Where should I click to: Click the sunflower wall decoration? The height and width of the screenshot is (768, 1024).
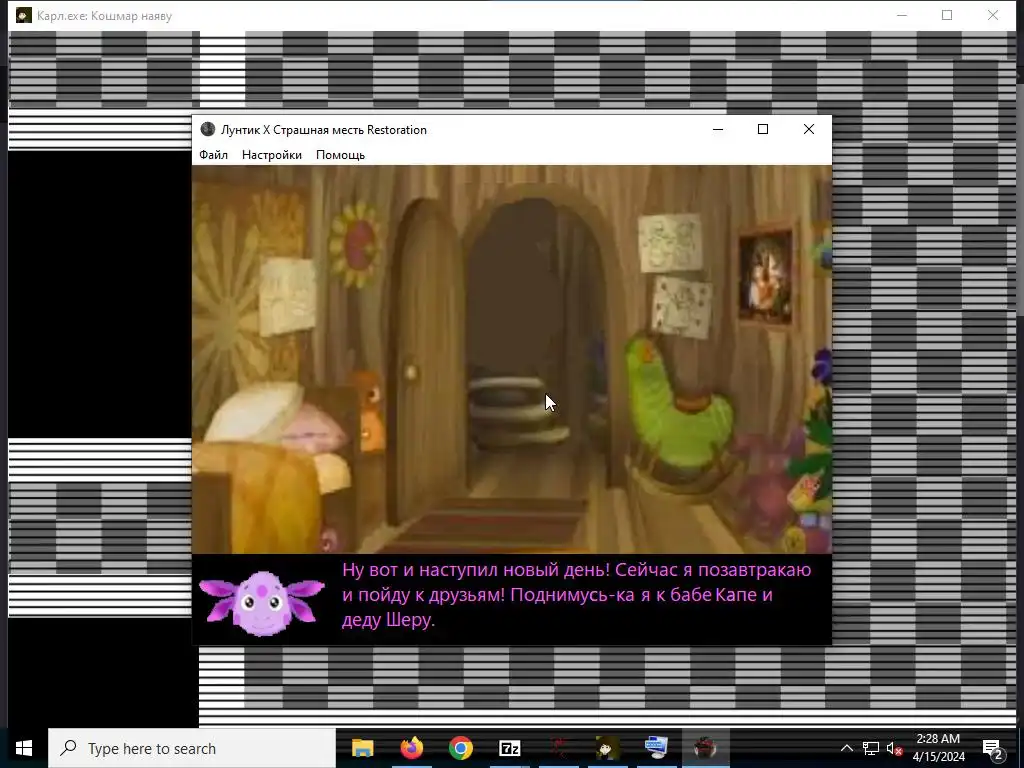point(355,244)
